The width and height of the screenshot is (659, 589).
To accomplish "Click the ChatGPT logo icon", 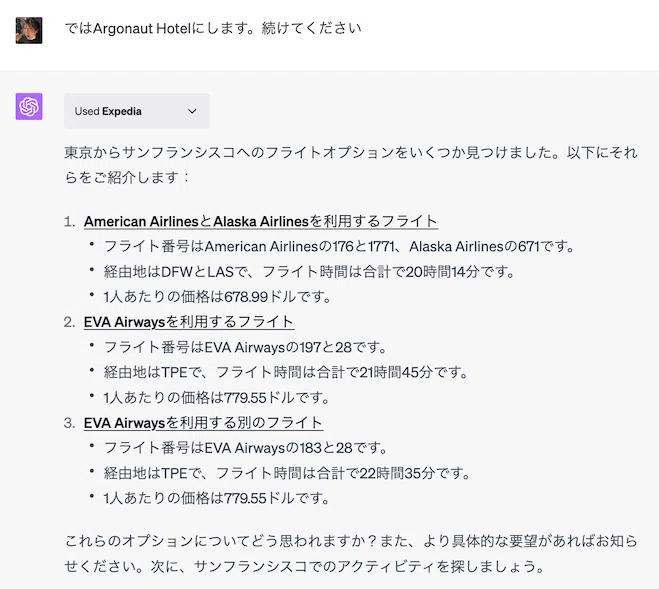I will point(29,106).
